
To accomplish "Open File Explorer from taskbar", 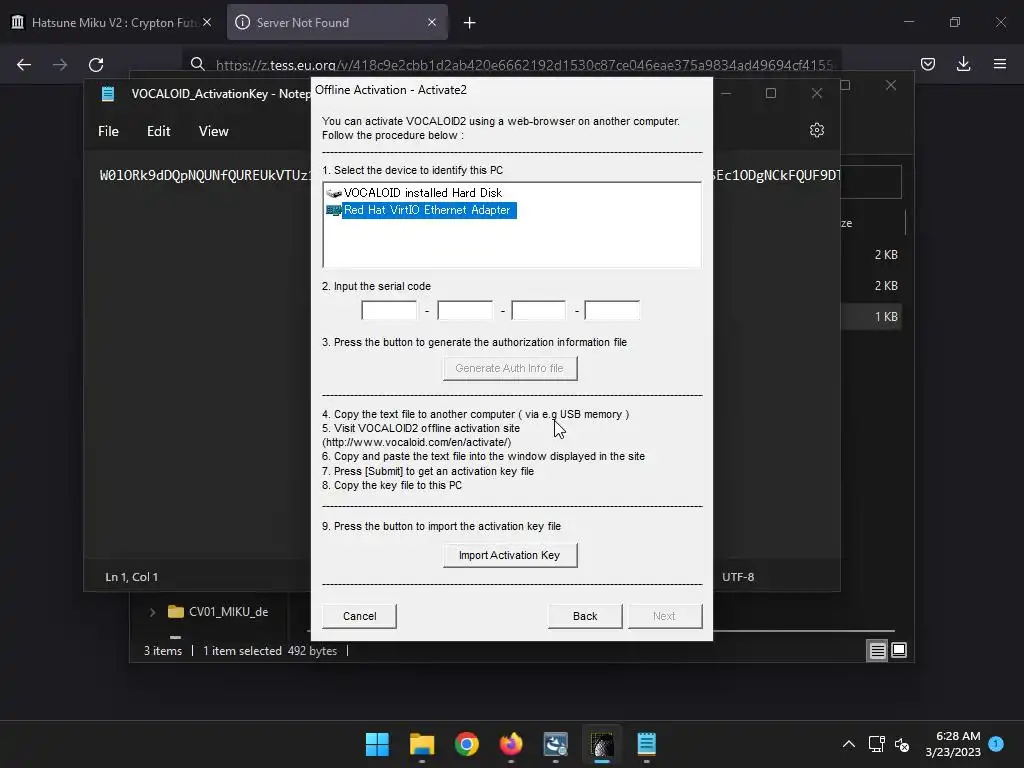I will 422,744.
